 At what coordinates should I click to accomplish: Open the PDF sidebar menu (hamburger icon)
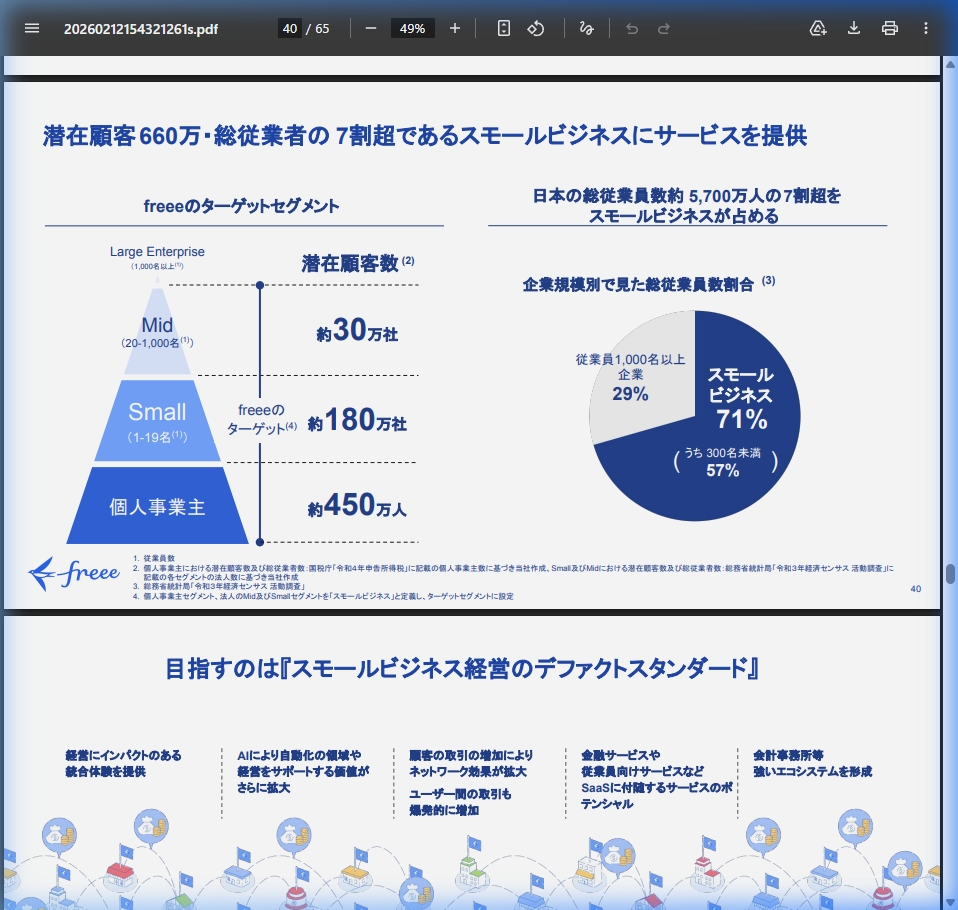(x=32, y=28)
